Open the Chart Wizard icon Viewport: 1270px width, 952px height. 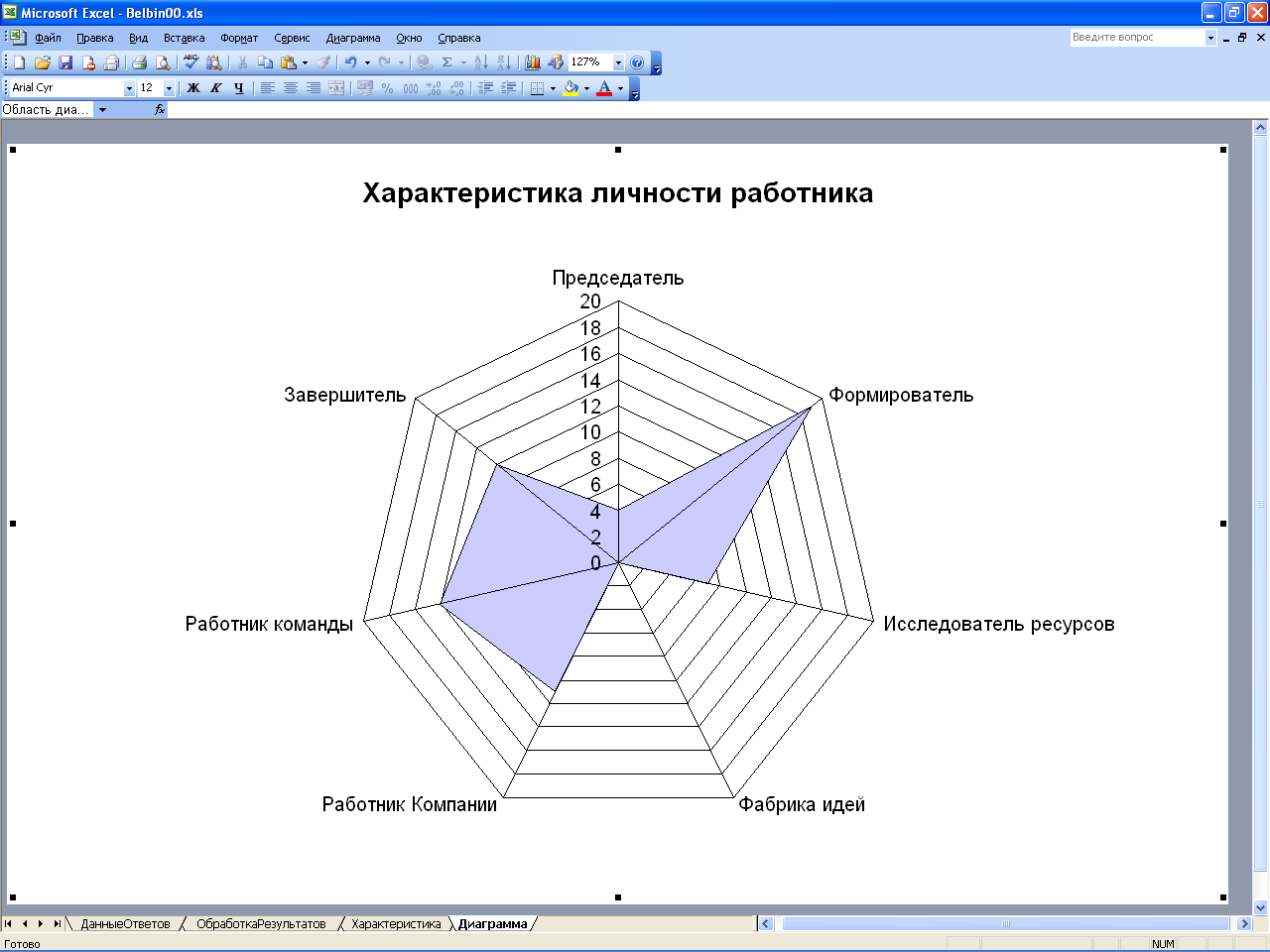(533, 62)
